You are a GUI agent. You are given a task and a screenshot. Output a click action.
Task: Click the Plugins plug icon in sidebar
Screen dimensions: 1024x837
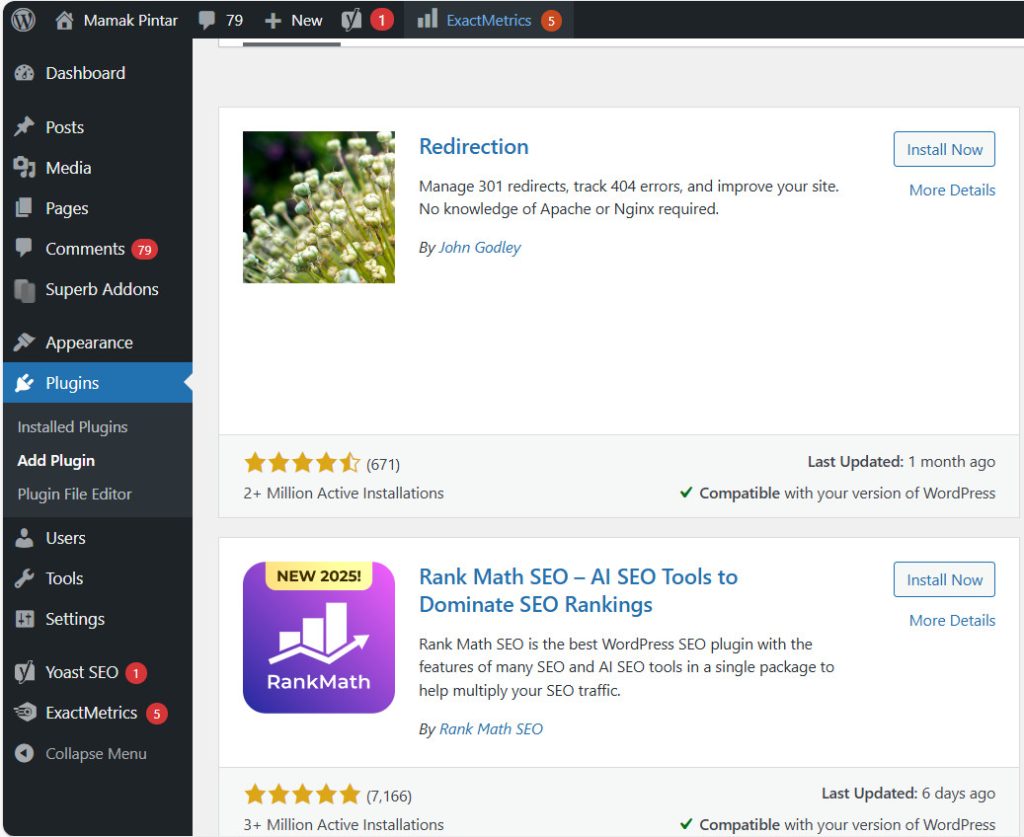24,383
